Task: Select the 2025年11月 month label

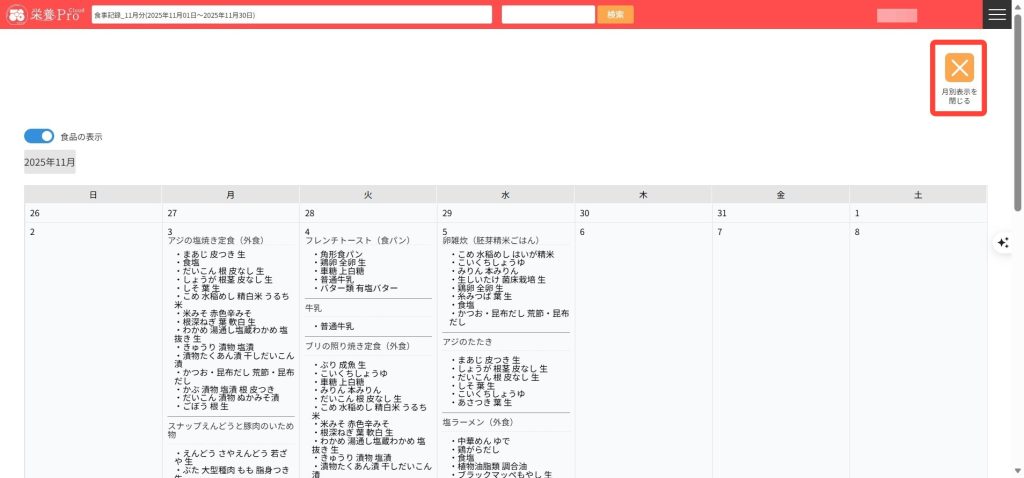Action: [x=50, y=162]
